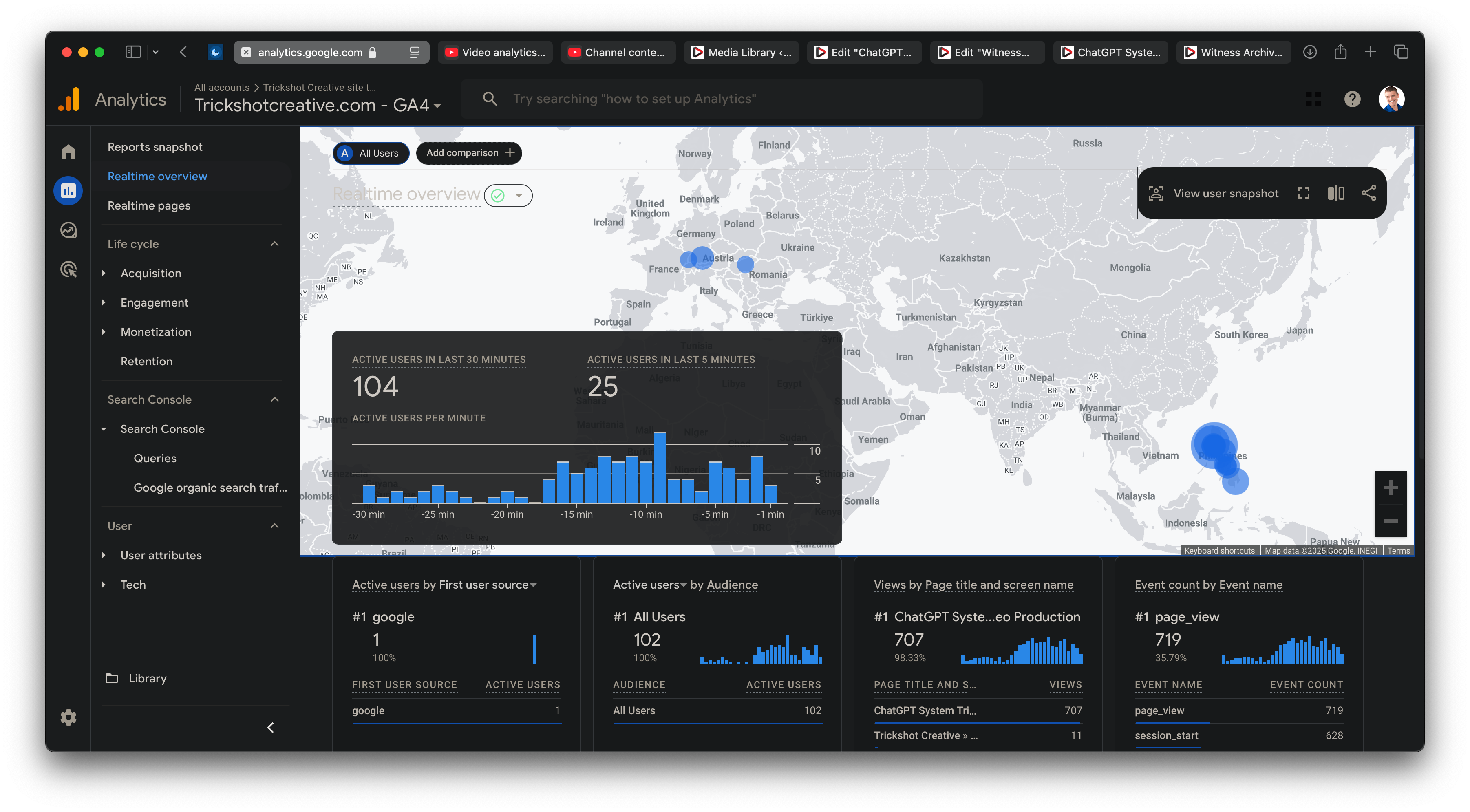Share this realtime report
The width and height of the screenshot is (1470, 812).
click(1368, 194)
